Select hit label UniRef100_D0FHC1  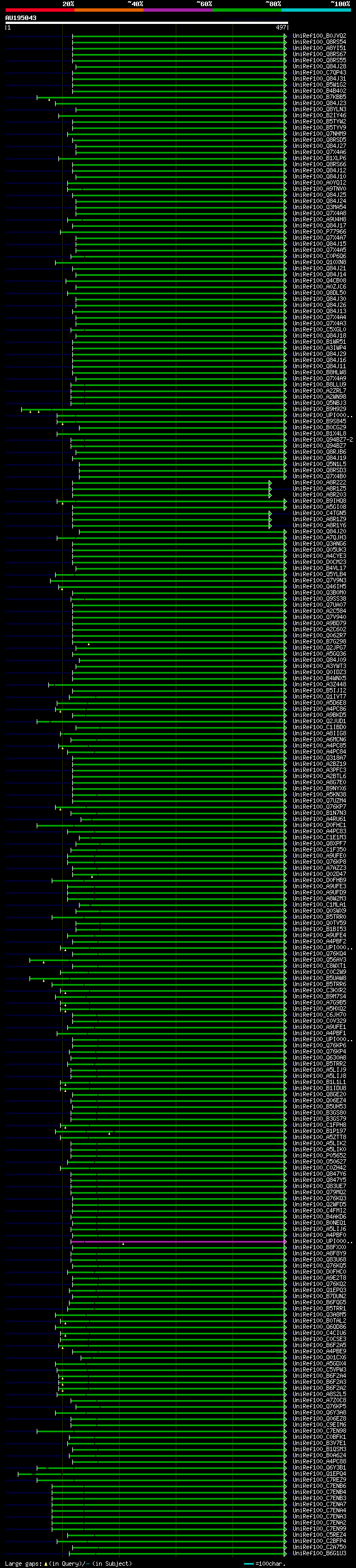click(x=319, y=825)
